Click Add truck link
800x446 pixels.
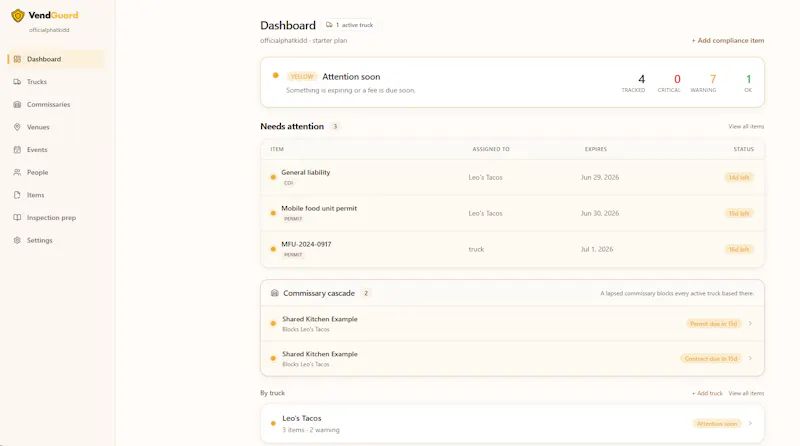[x=707, y=393]
